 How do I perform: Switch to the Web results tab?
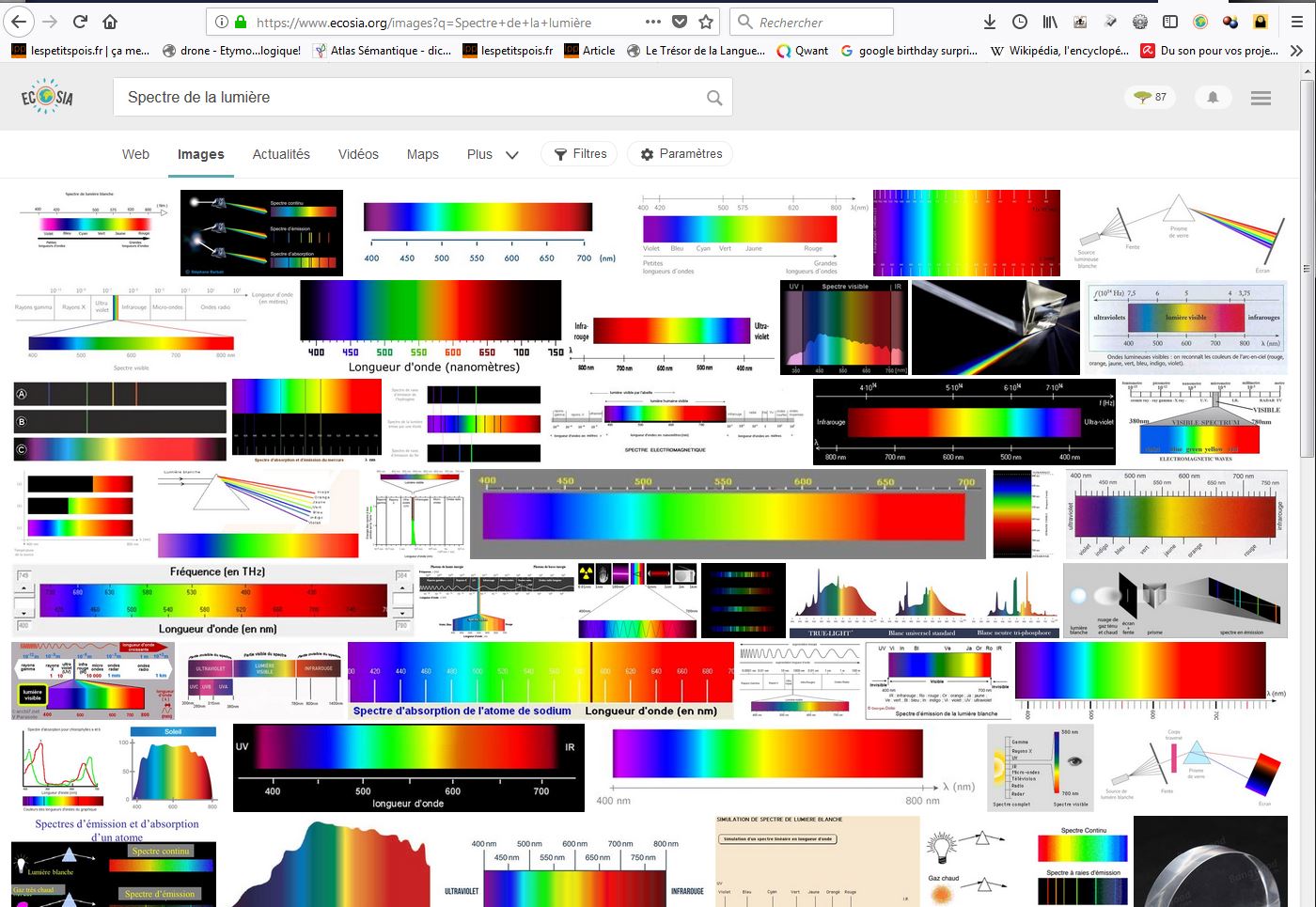coord(135,154)
